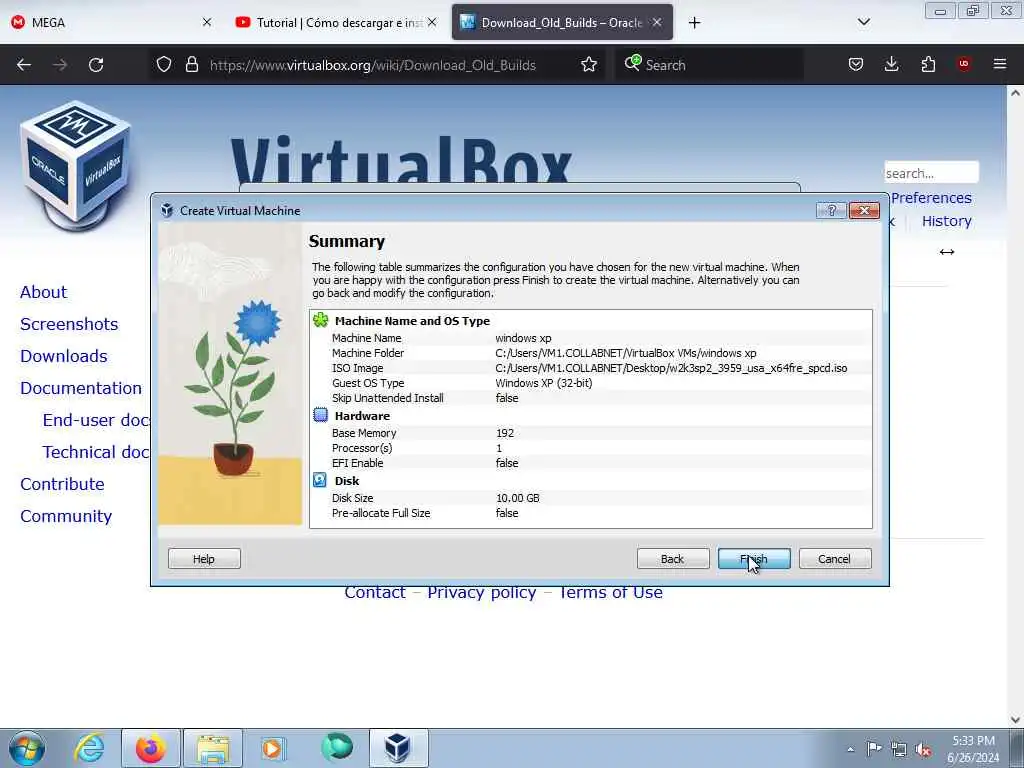Select the Base Memory value 192
The width and height of the screenshot is (1024, 768).
(505, 433)
